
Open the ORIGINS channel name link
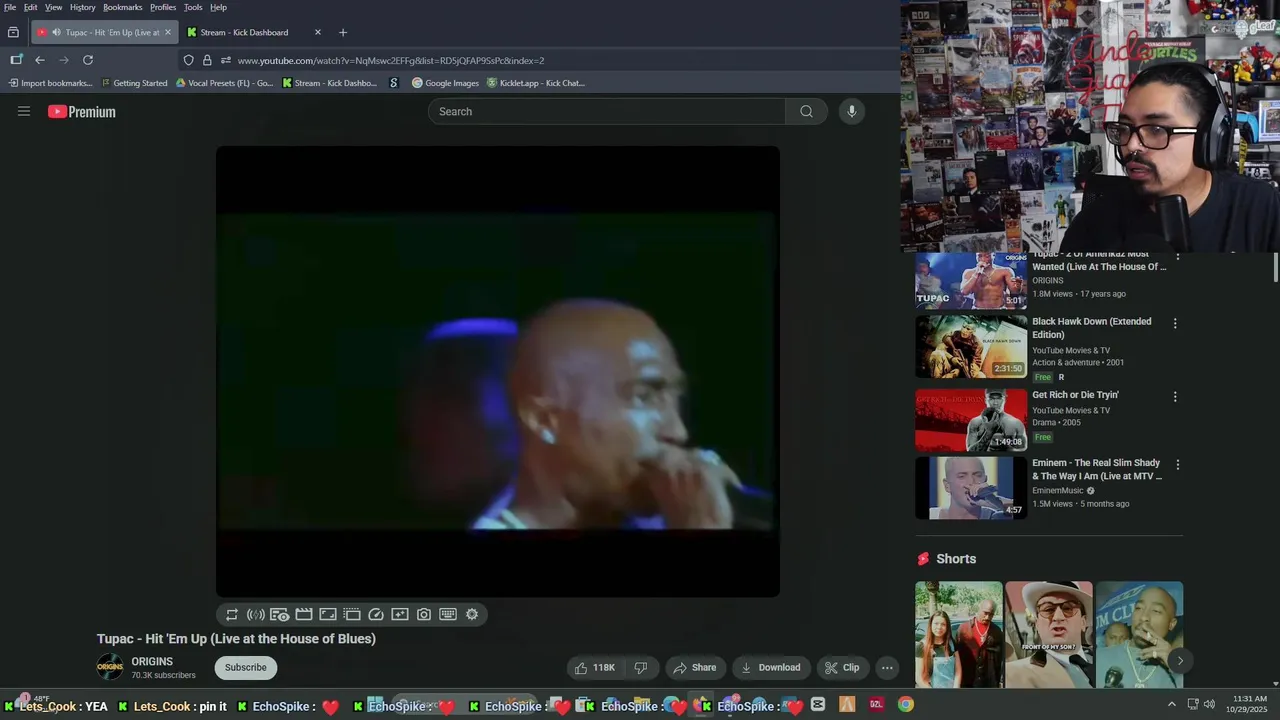152,662
